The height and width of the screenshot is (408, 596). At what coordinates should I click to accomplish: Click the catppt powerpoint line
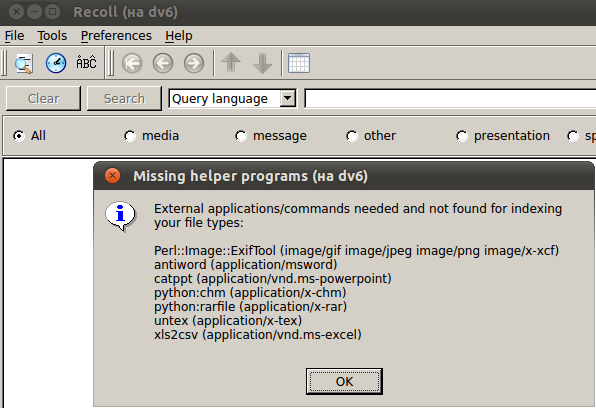click(x=273, y=279)
